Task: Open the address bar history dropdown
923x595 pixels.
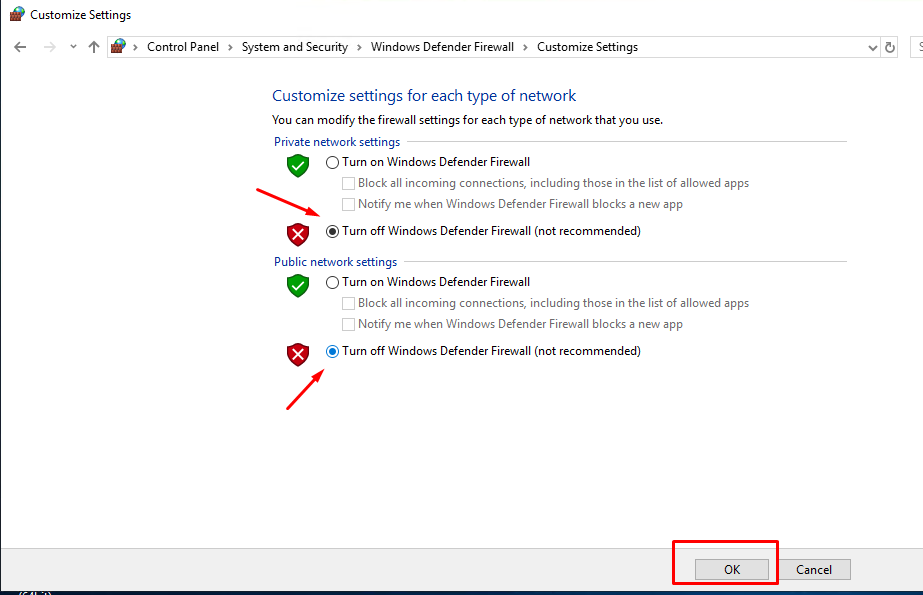Action: coord(872,48)
